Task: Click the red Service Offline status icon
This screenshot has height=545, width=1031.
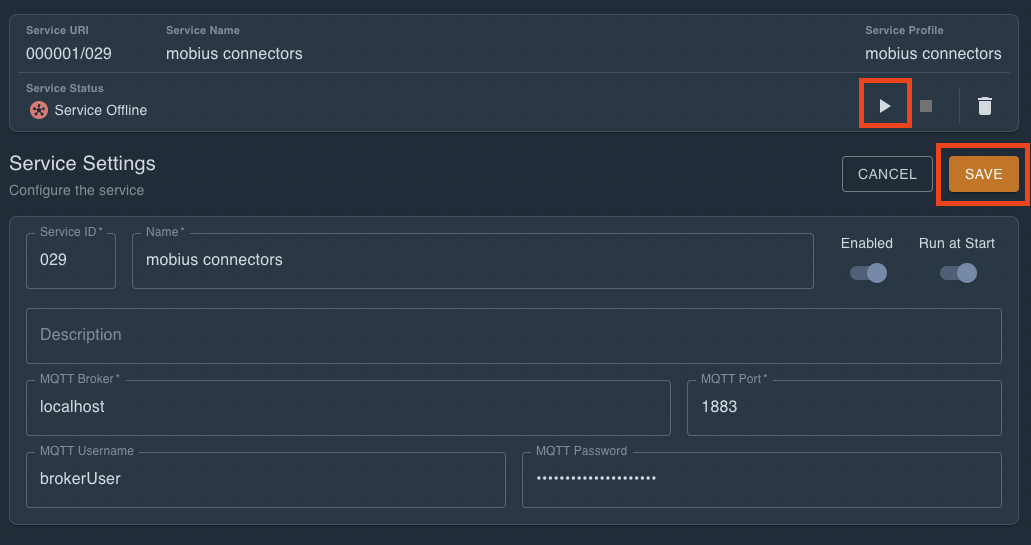Action: click(39, 110)
